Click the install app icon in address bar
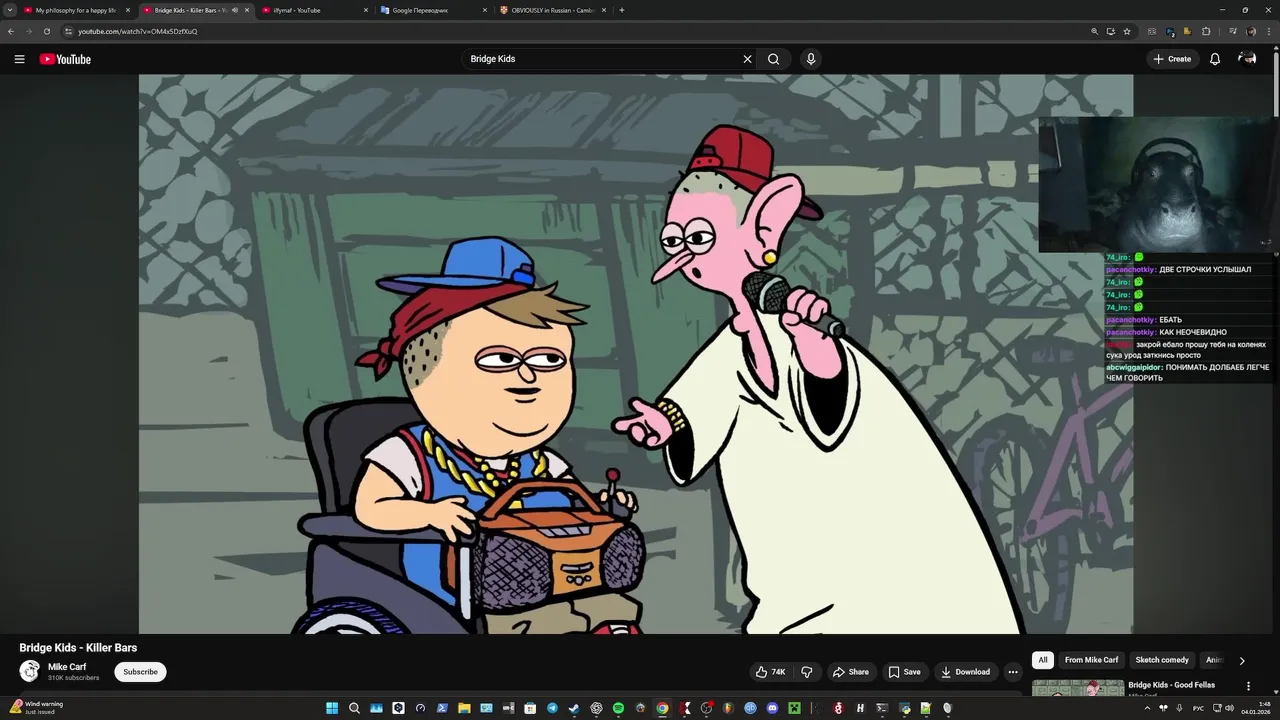Screen dimensions: 1280x720 (1110, 31)
